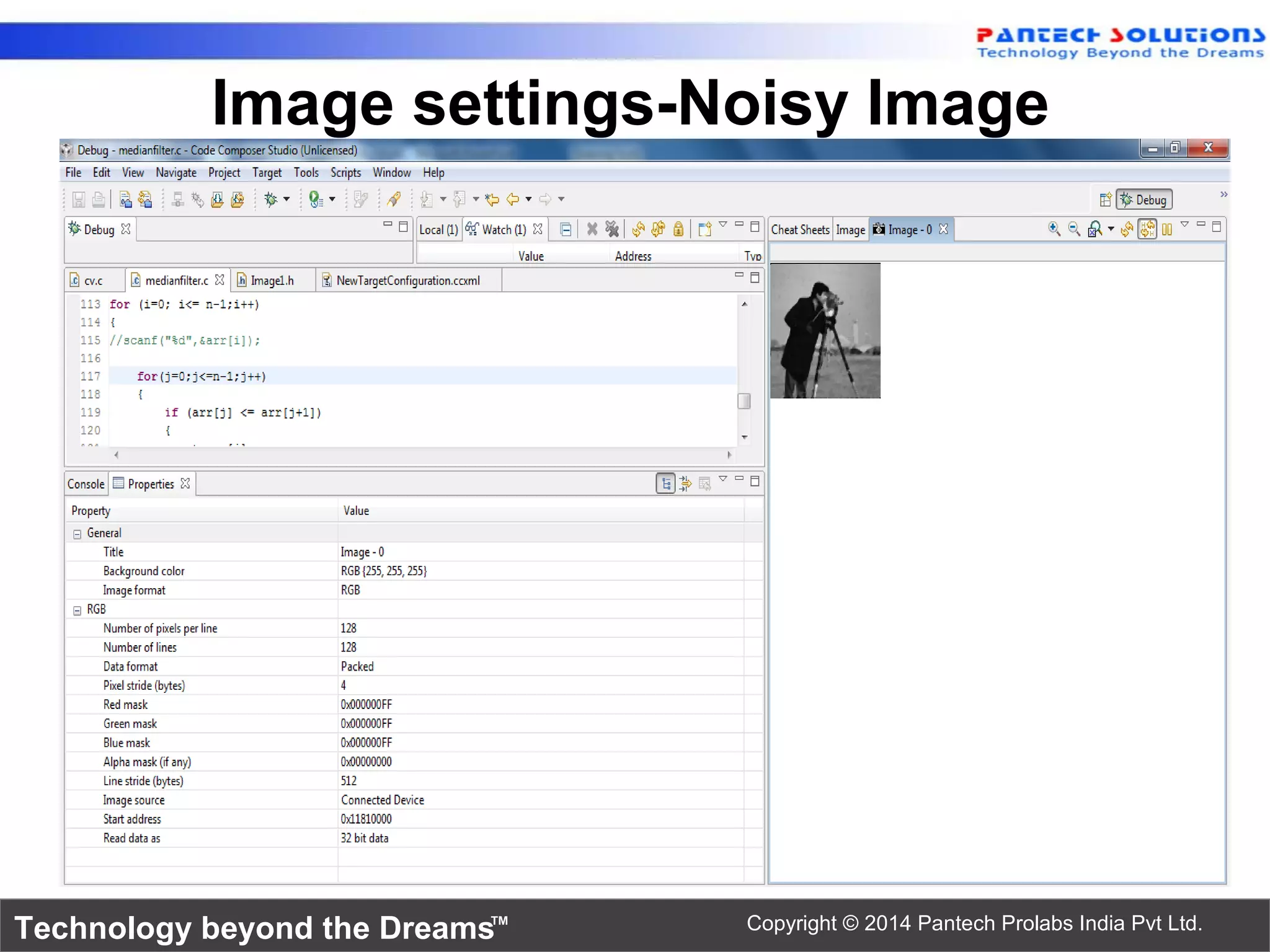Click the Zoom In icon in Image view

click(x=1054, y=229)
